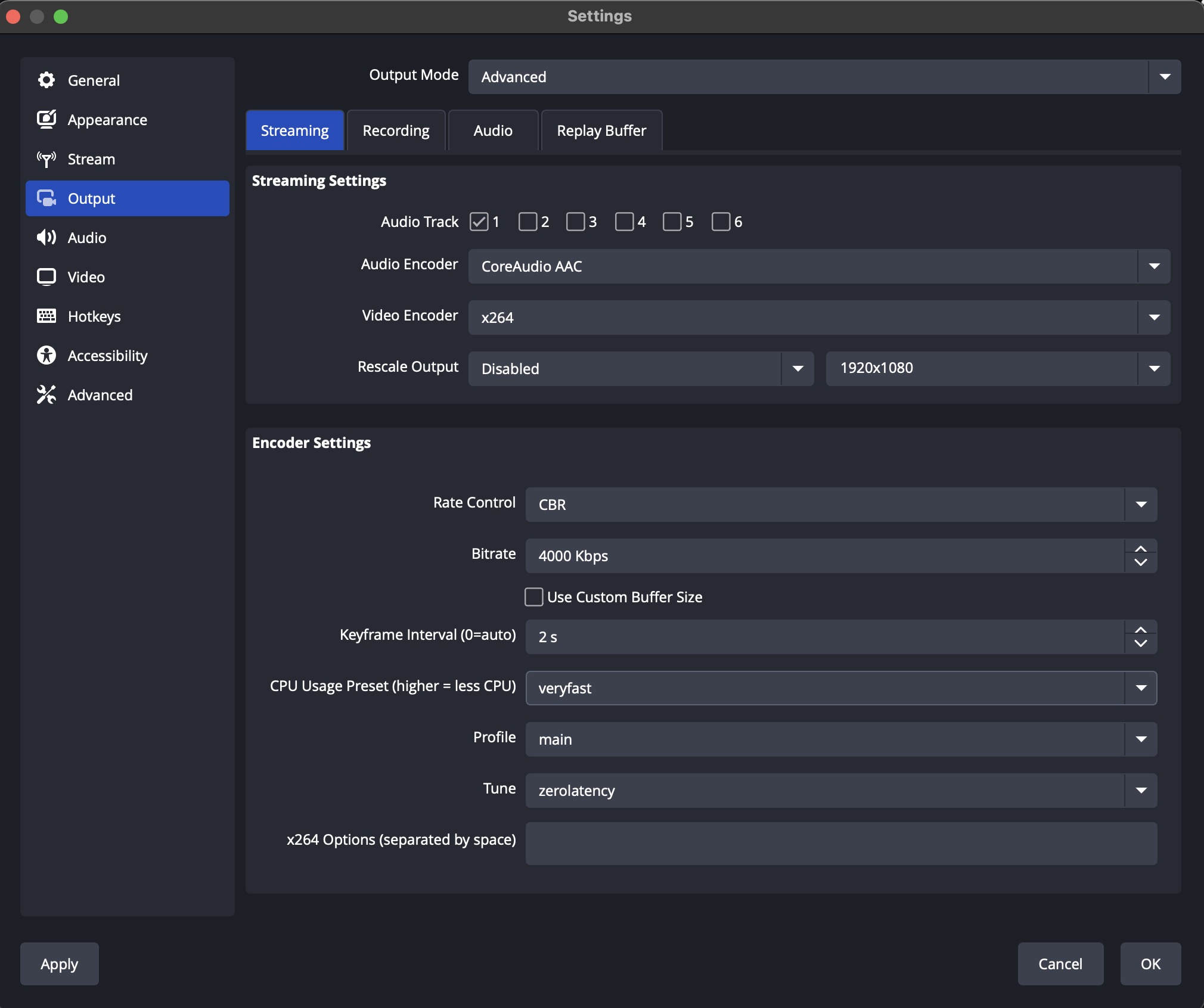Open the Output Mode dropdown

[x=824, y=77]
